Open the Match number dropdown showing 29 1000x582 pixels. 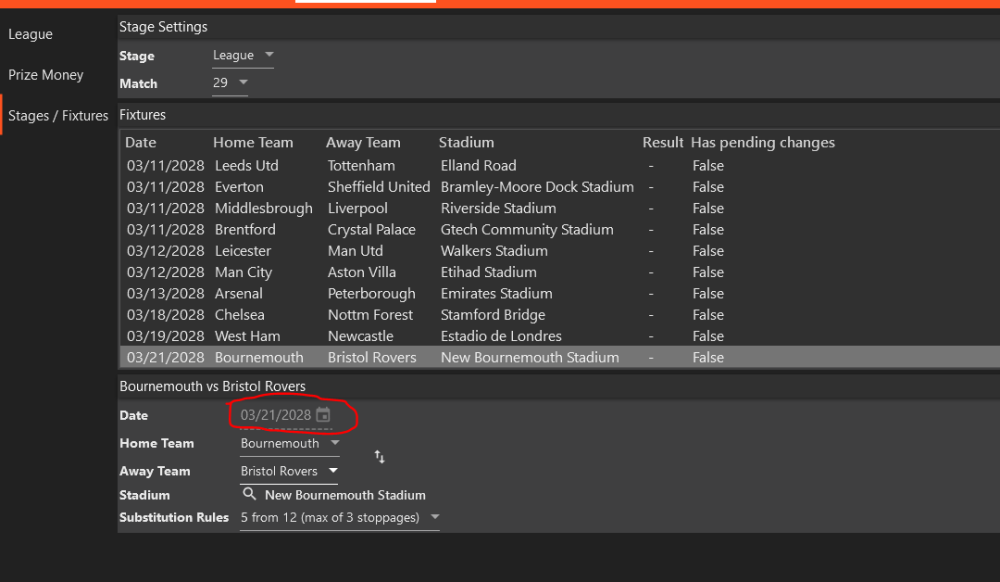click(230, 83)
